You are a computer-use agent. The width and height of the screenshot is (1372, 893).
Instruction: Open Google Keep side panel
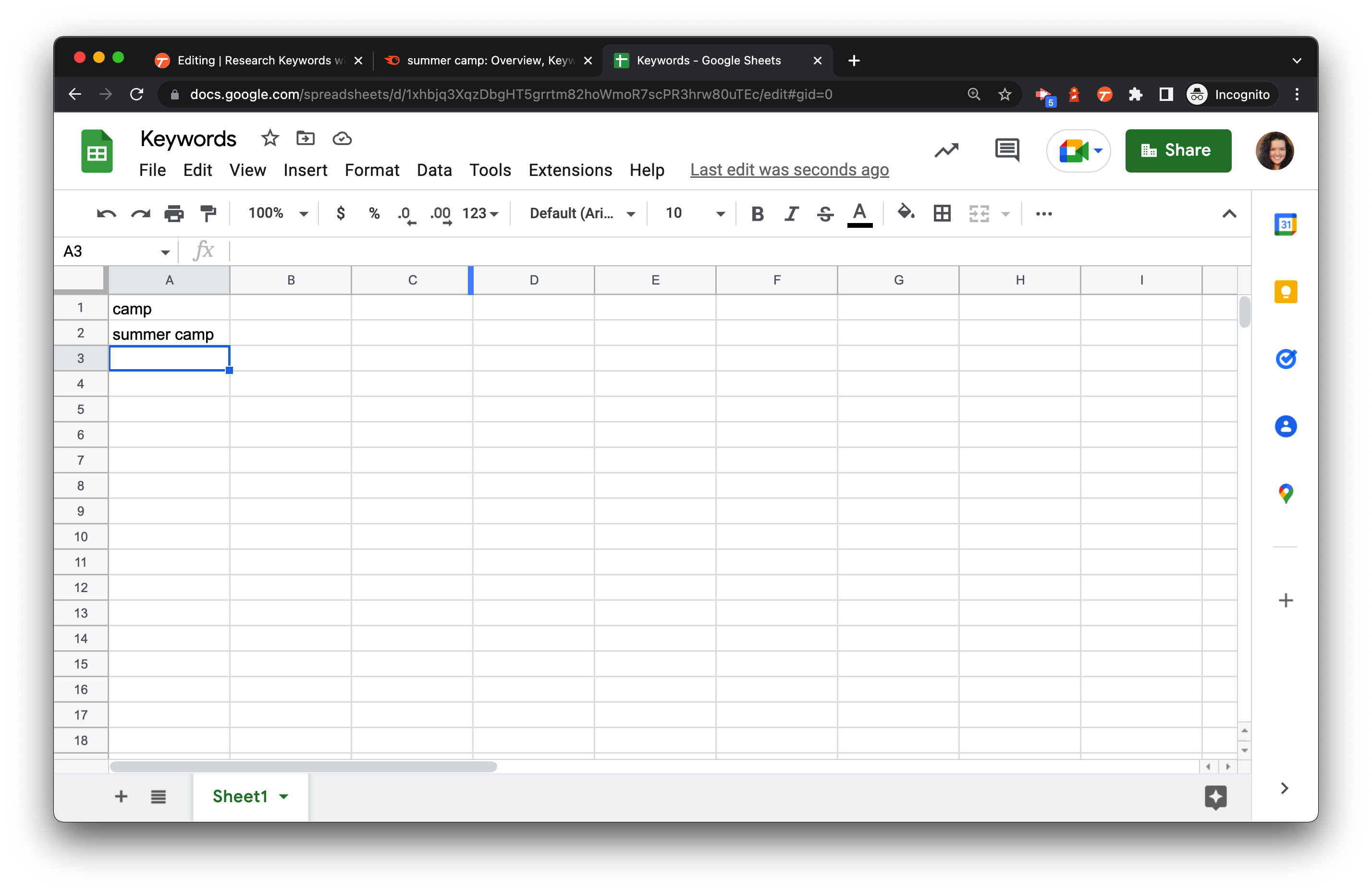1285,292
